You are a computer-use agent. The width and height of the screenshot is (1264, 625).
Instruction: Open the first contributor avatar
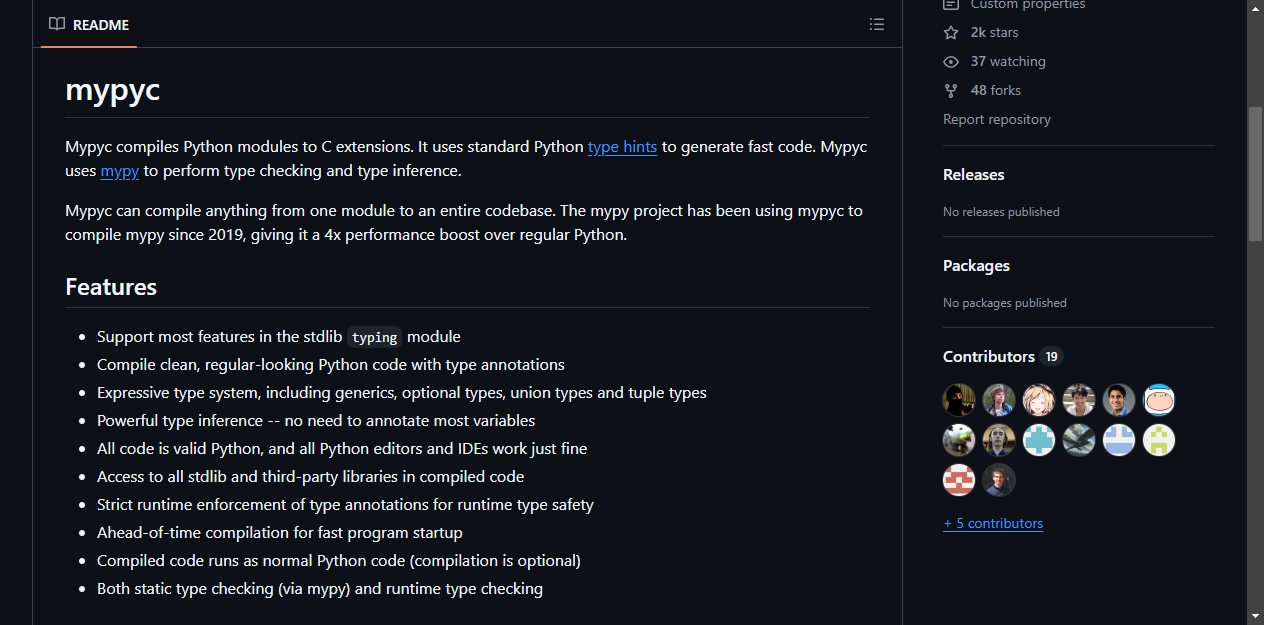[x=959, y=400]
